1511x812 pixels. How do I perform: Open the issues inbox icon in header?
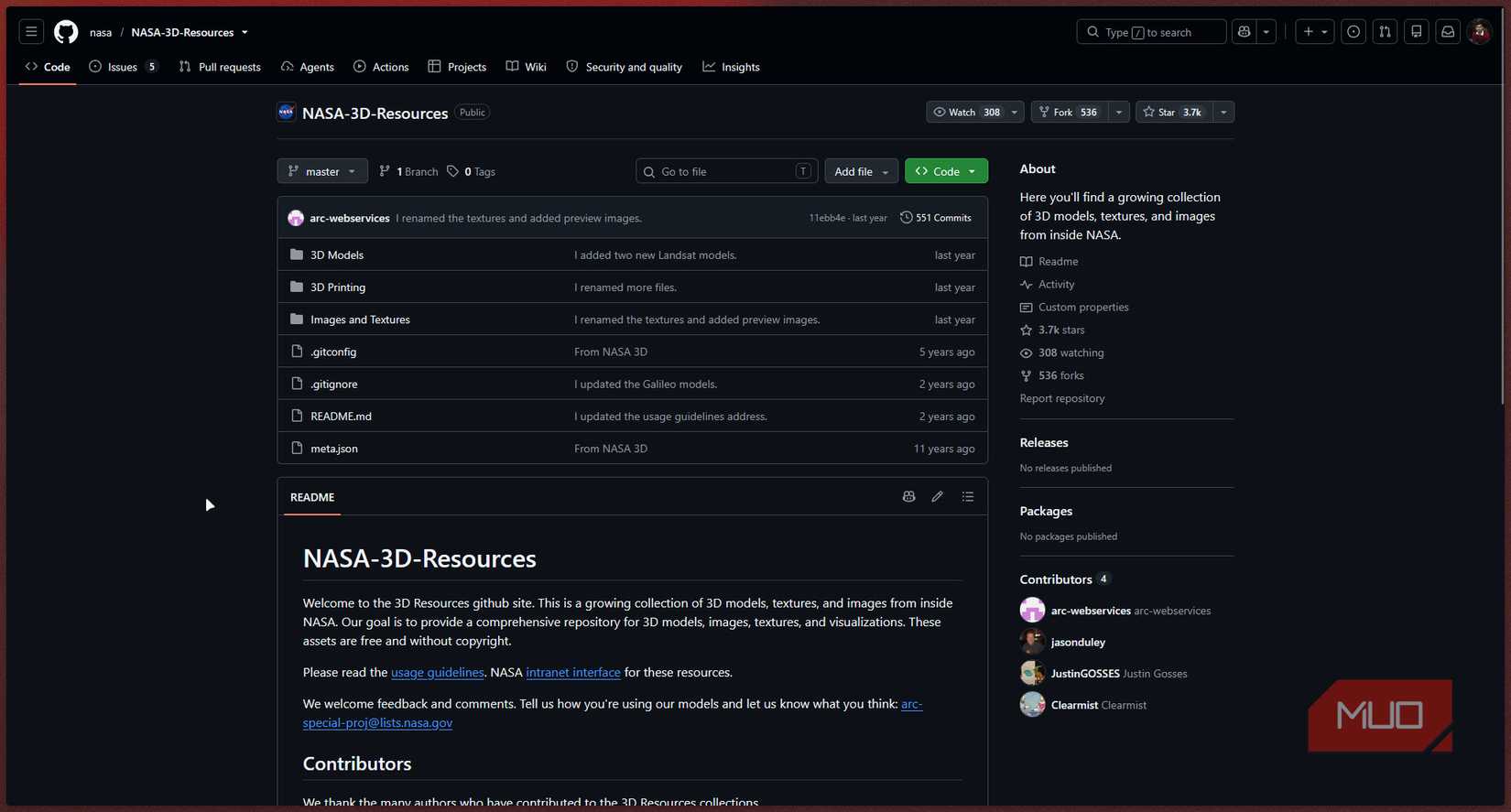tap(1353, 32)
